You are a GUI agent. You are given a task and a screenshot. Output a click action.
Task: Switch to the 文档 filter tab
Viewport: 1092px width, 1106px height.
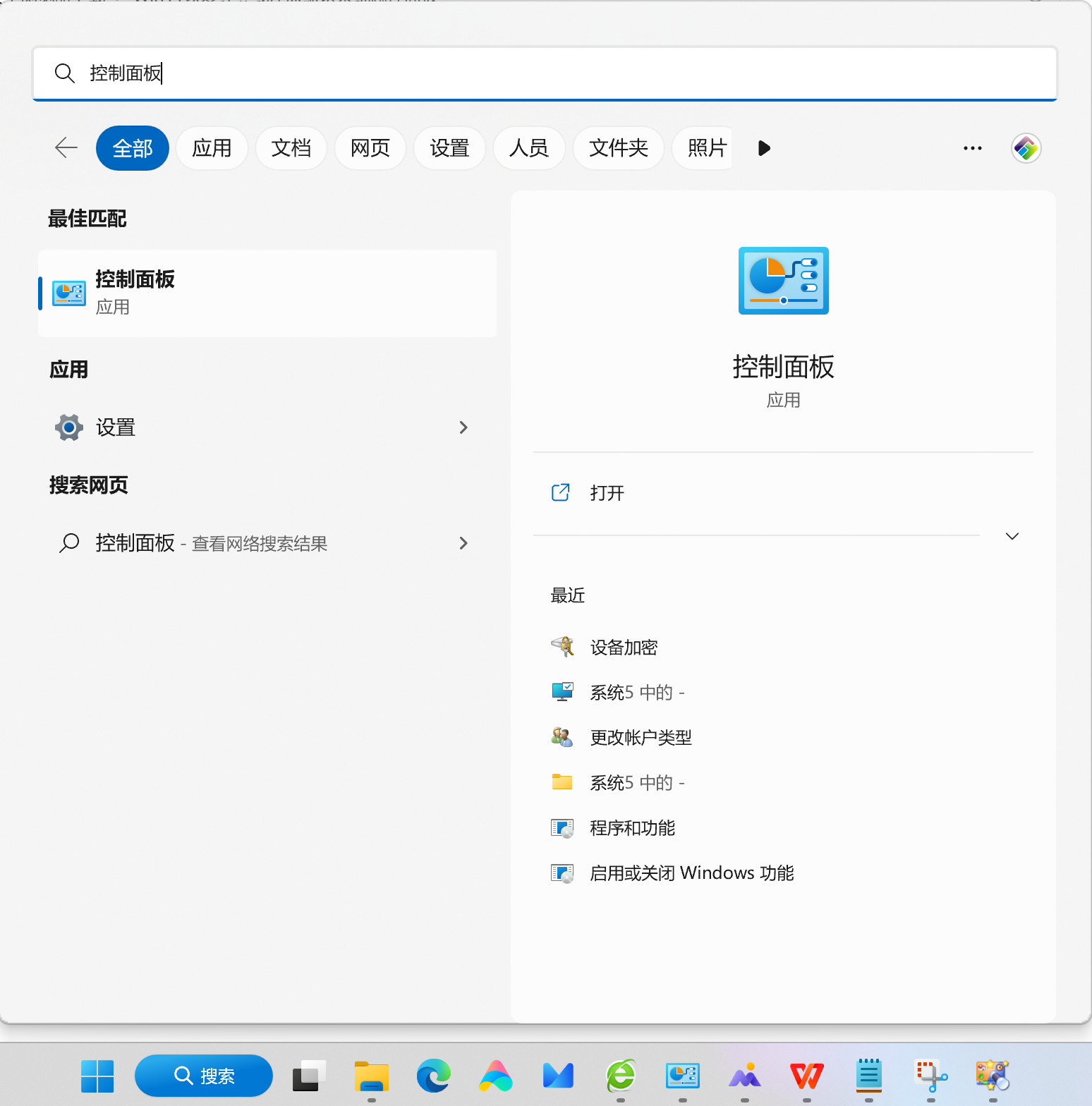tap(291, 148)
